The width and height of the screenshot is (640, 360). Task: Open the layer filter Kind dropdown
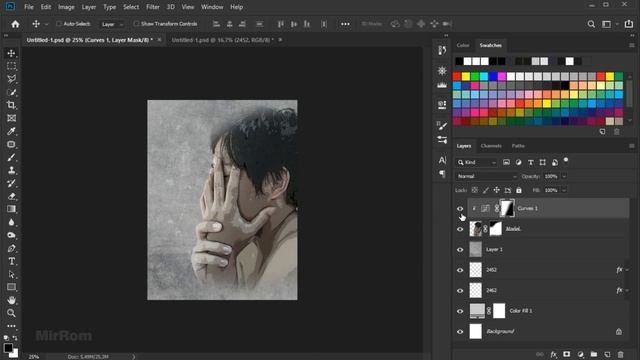[476, 162]
